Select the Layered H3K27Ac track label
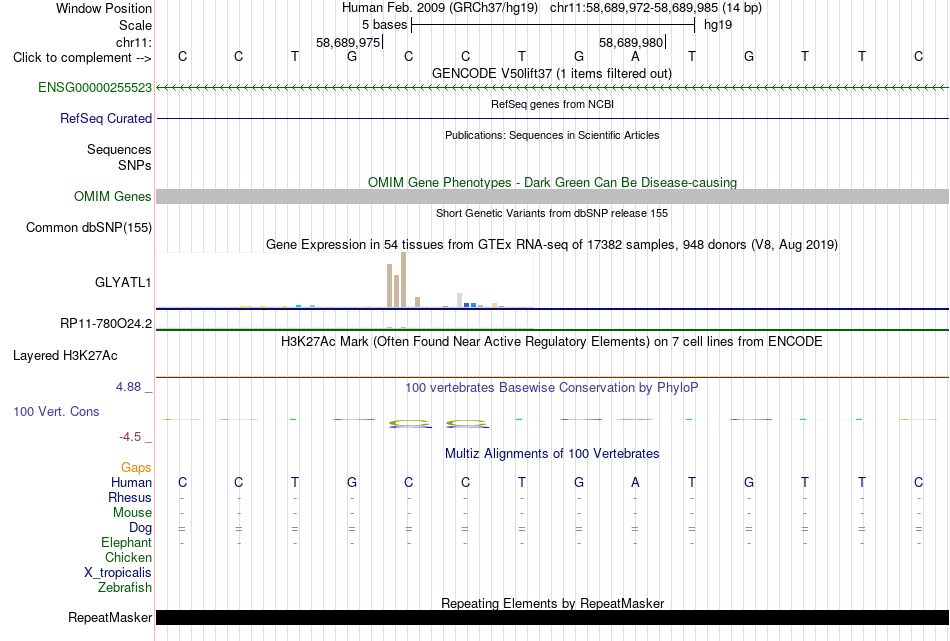950x641 pixels. 65,356
